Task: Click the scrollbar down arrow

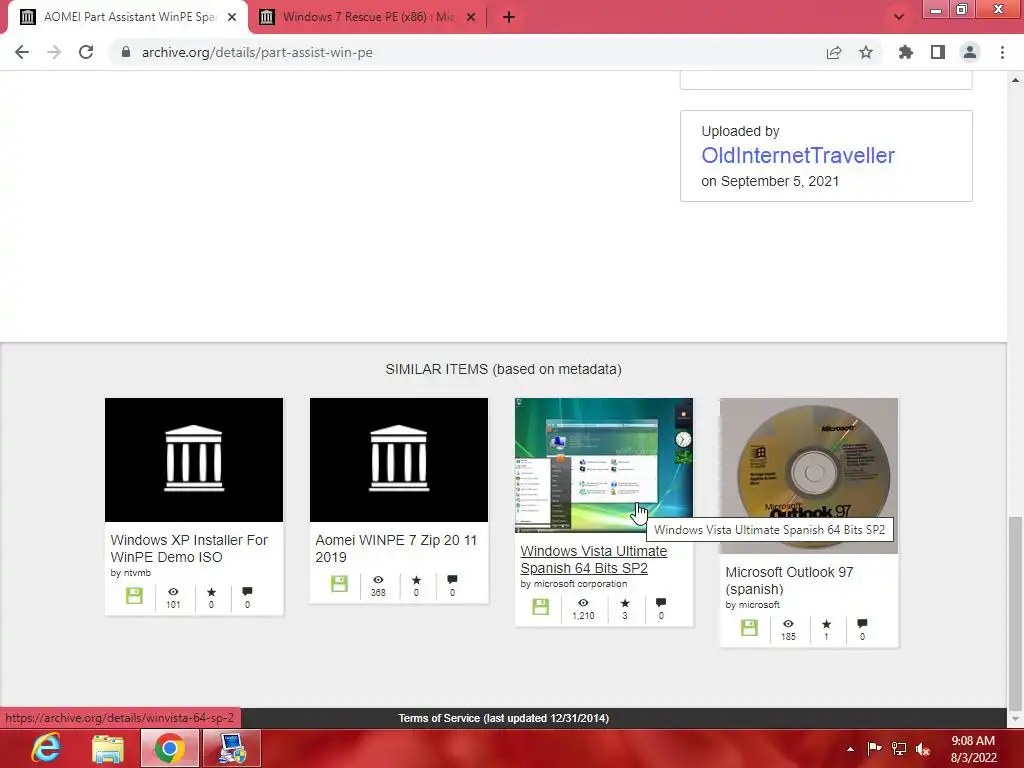Action: click(x=1015, y=720)
